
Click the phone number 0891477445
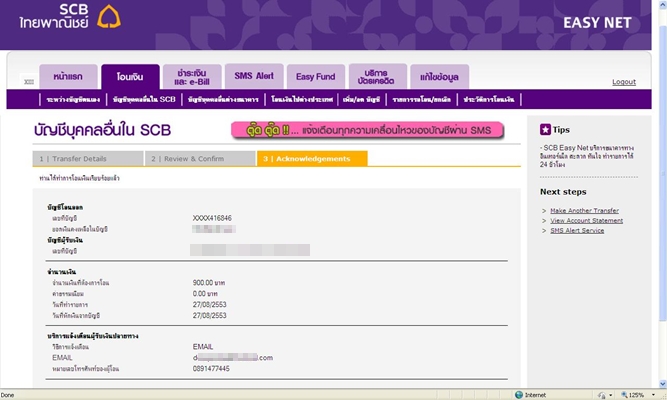(x=211, y=369)
